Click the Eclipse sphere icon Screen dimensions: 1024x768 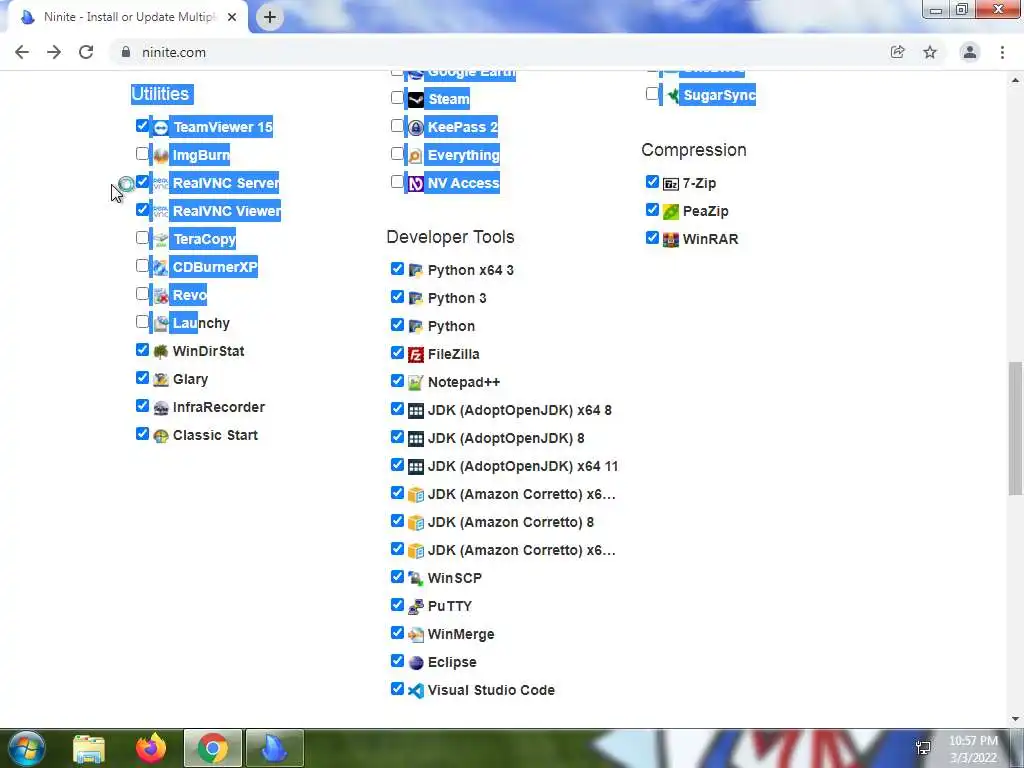[x=416, y=663]
